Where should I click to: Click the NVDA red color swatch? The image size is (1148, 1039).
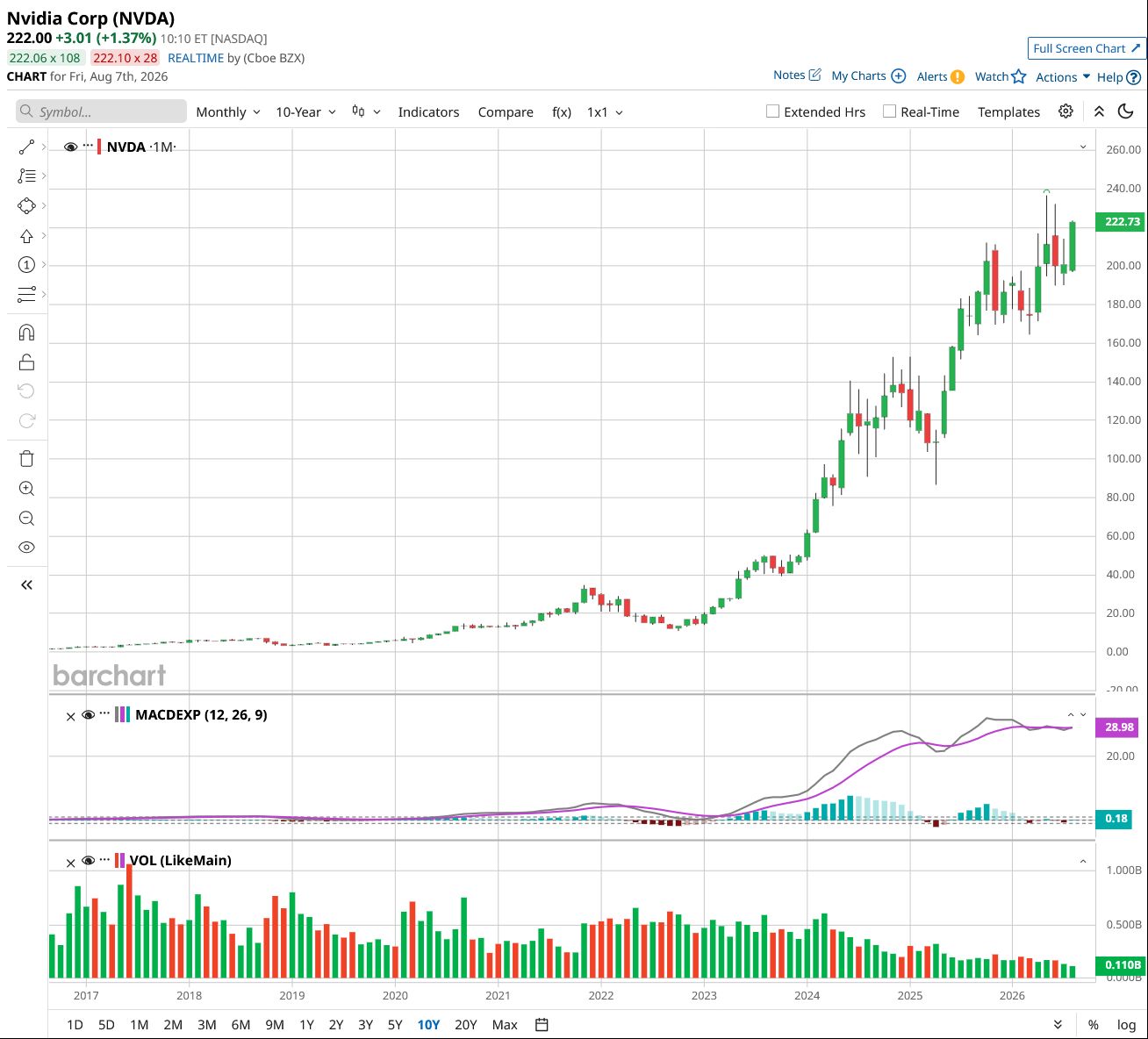coord(99,147)
